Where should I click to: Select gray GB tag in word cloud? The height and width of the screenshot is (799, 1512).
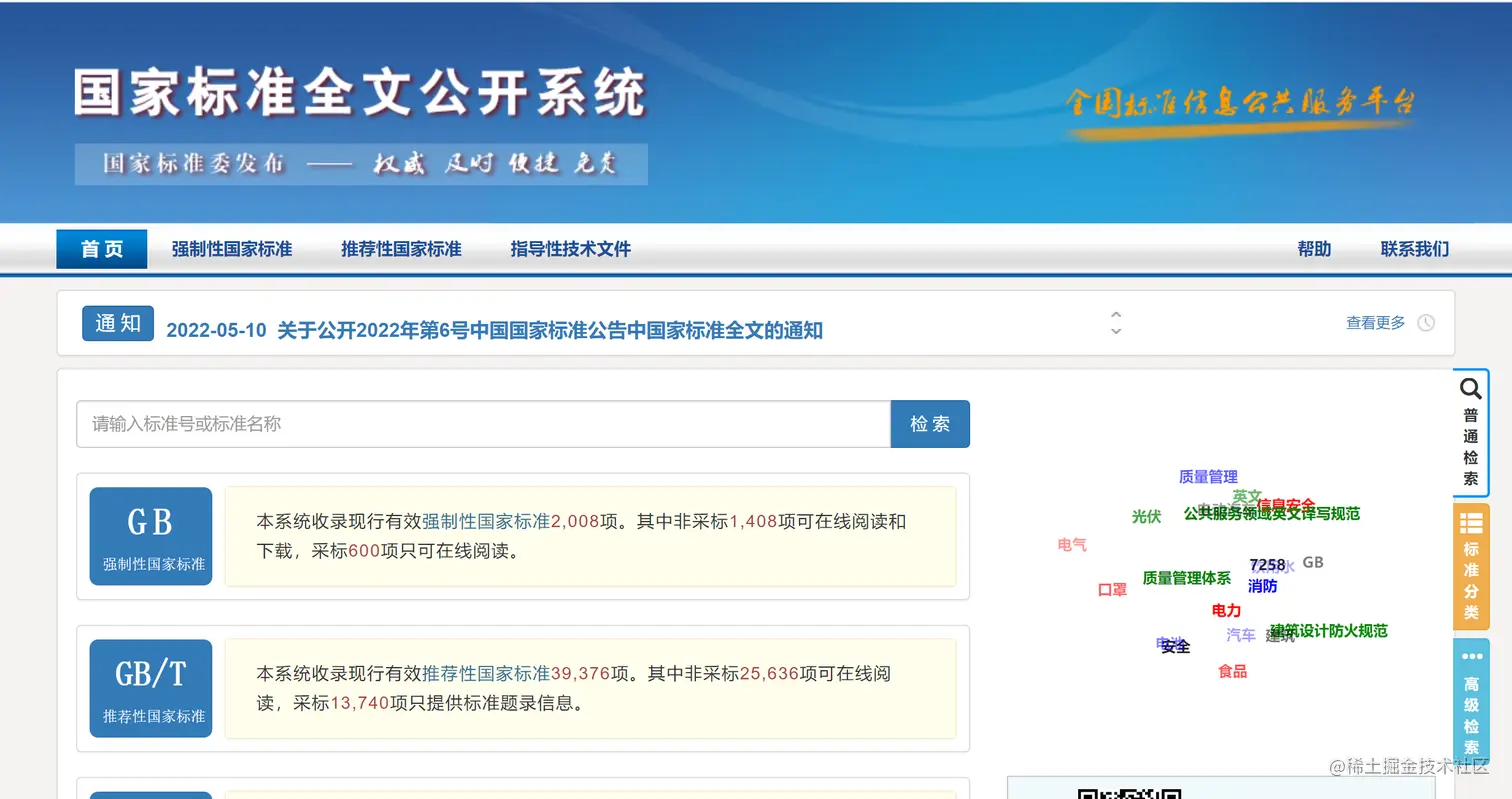pyautogui.click(x=1313, y=563)
